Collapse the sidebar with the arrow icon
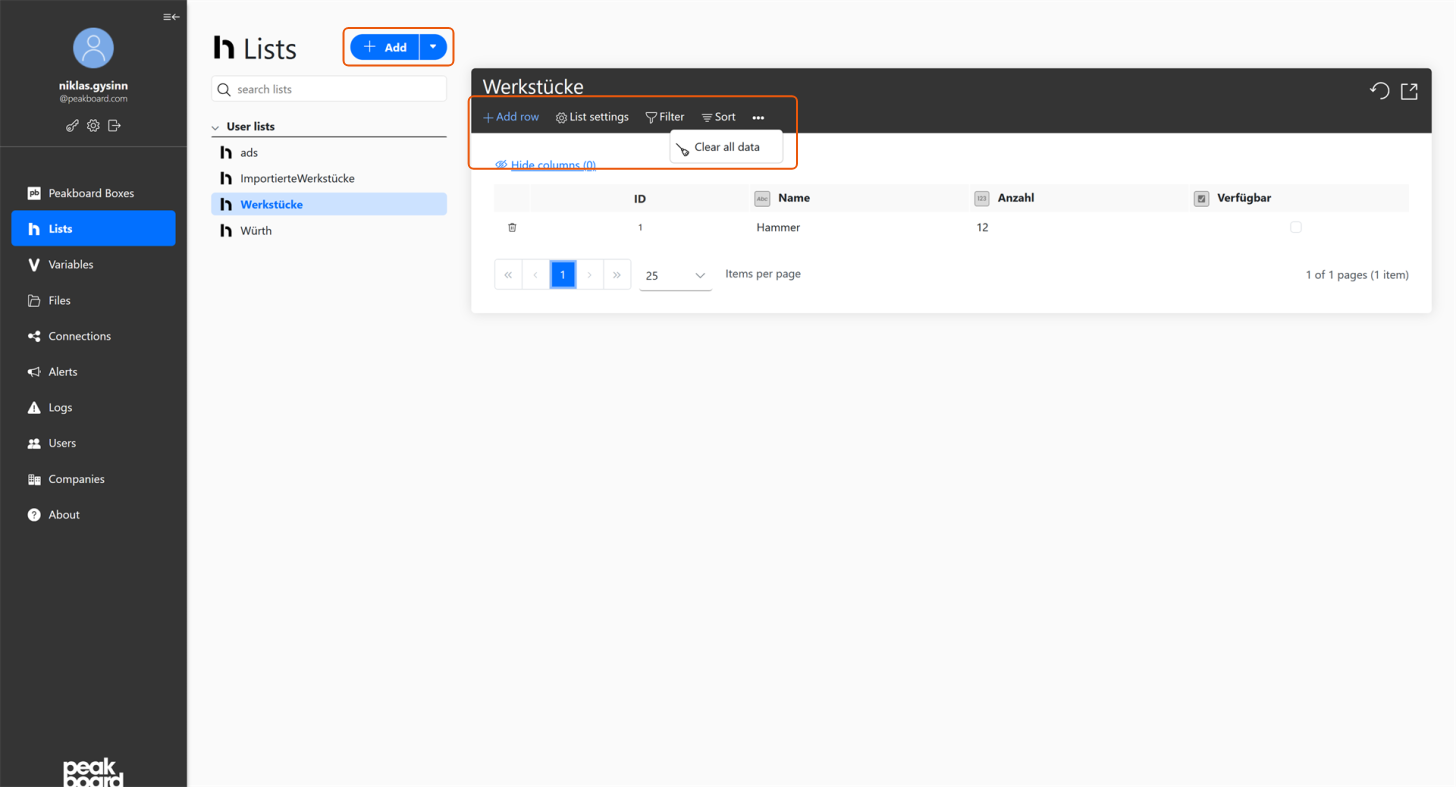This screenshot has height=787, width=1456. 171,17
